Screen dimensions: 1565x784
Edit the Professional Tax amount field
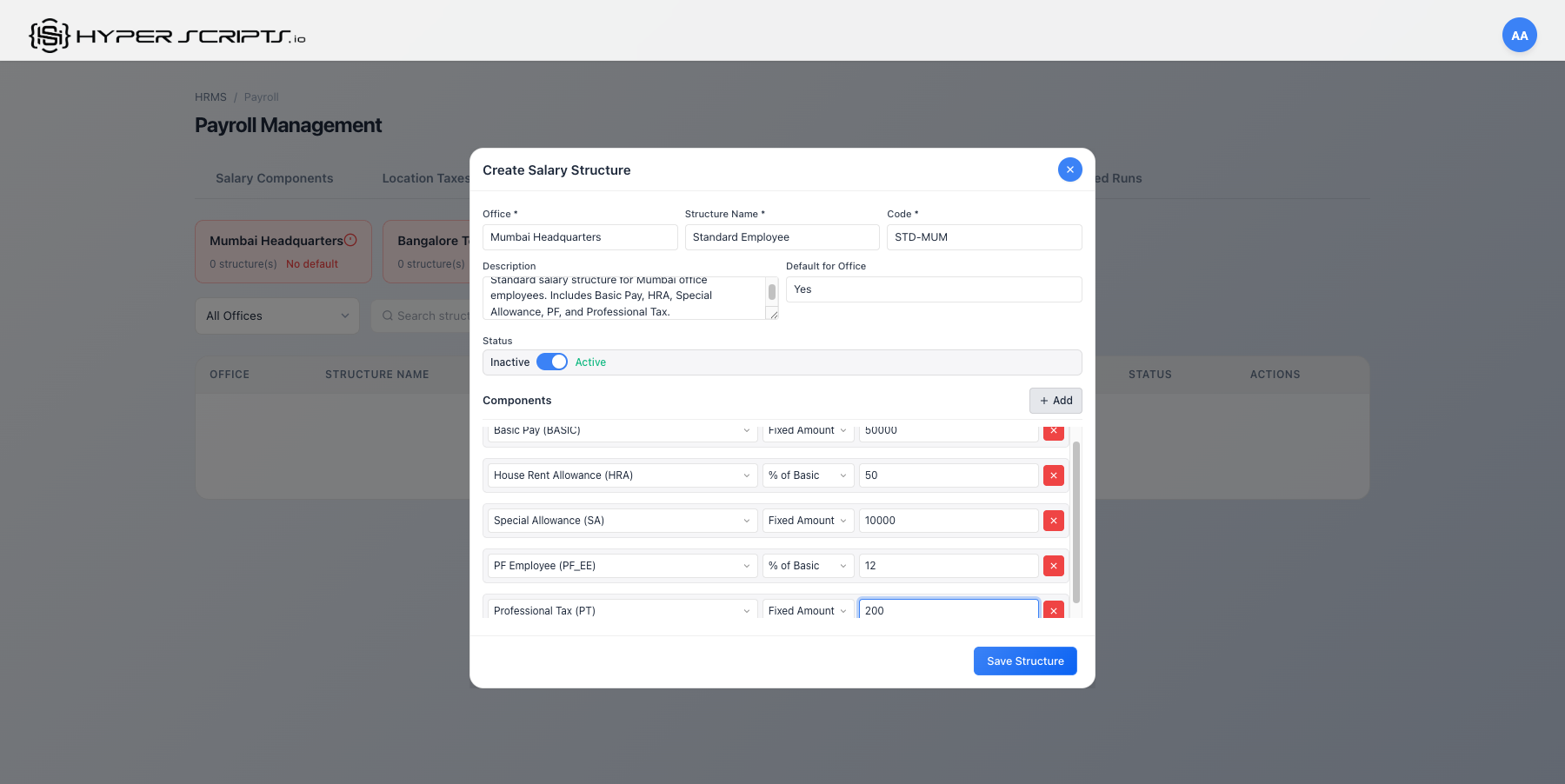click(947, 610)
